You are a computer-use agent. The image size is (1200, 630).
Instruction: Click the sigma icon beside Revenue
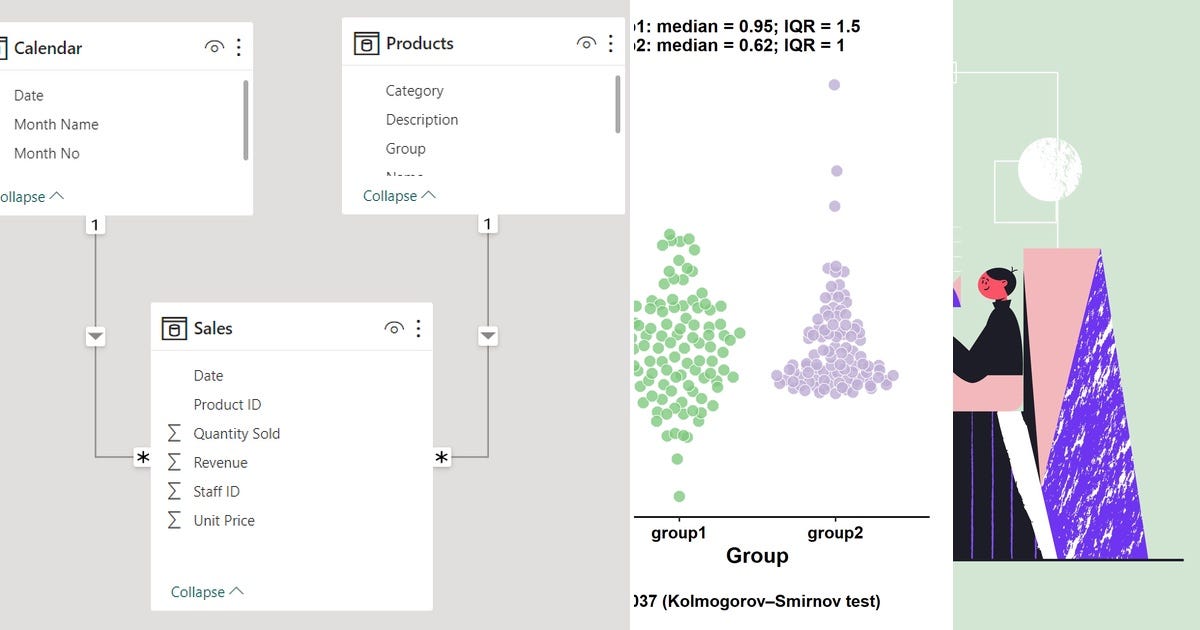[175, 462]
